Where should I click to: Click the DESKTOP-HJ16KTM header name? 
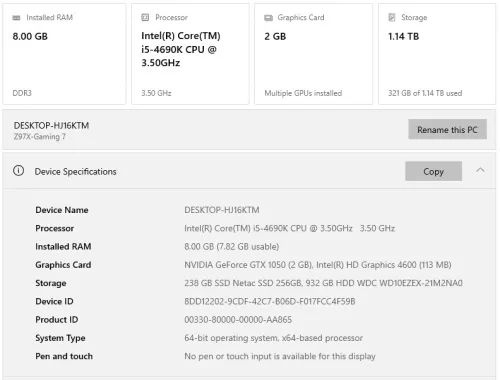[51, 126]
